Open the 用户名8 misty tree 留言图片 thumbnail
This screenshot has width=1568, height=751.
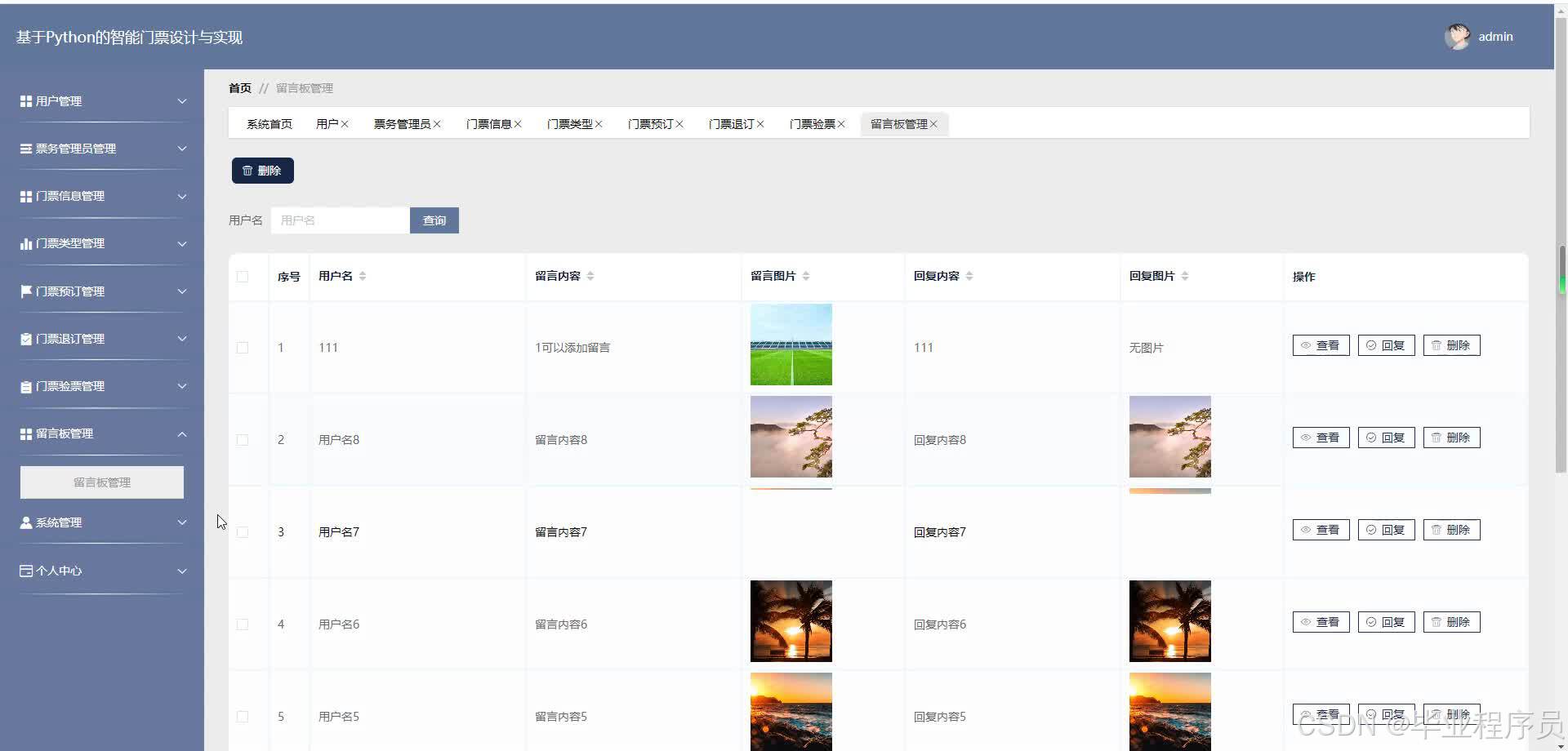tap(791, 437)
